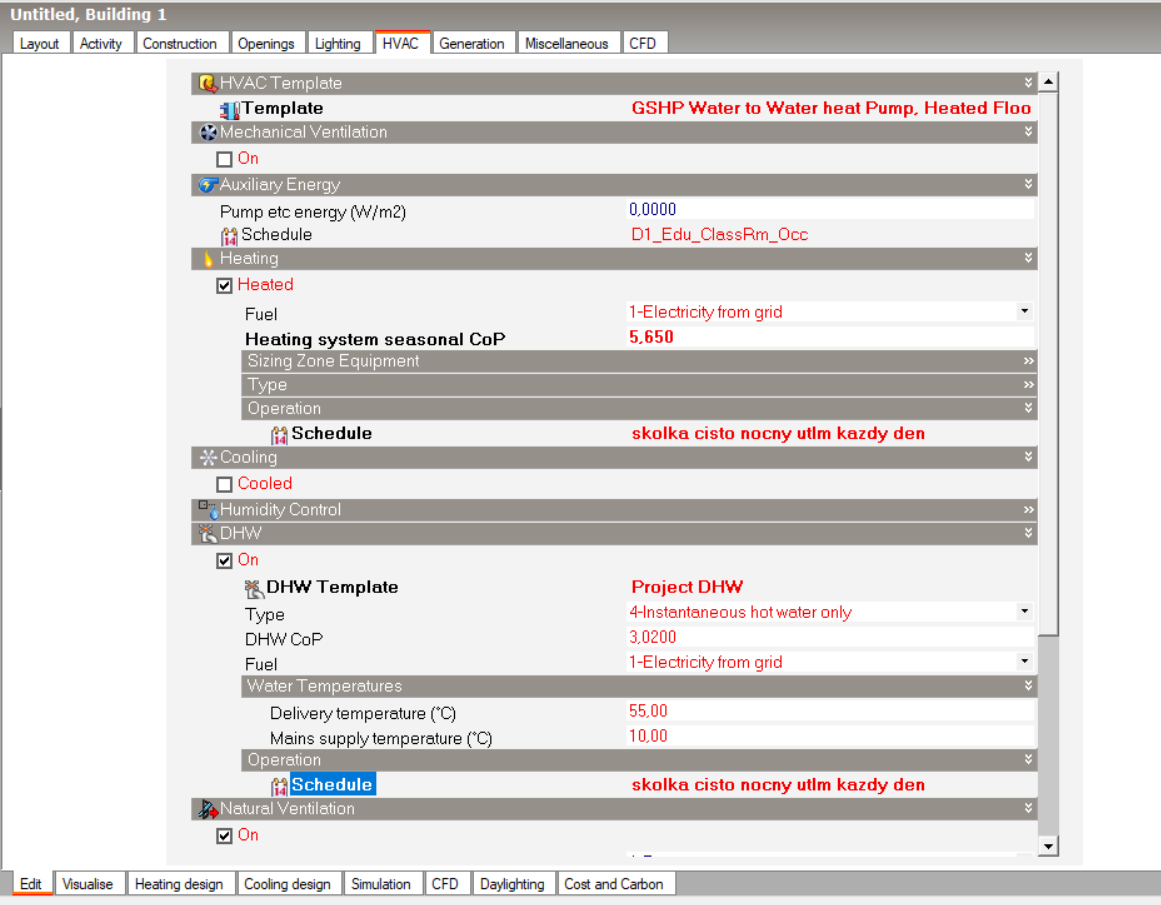The height and width of the screenshot is (905, 1161).
Task: Collapse the Cooling section
Action: point(1028,457)
